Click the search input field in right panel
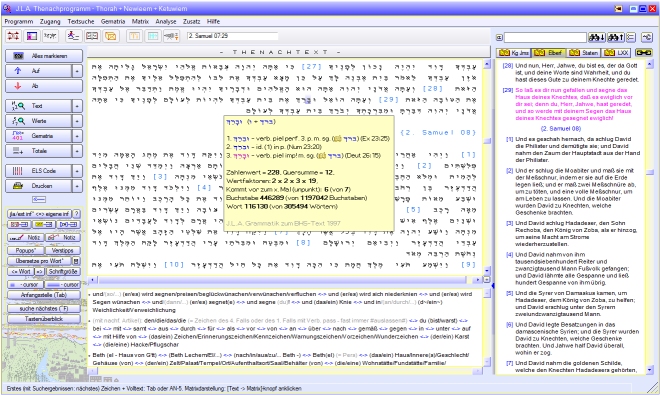Screen dimensions: 660x395 point(545,38)
